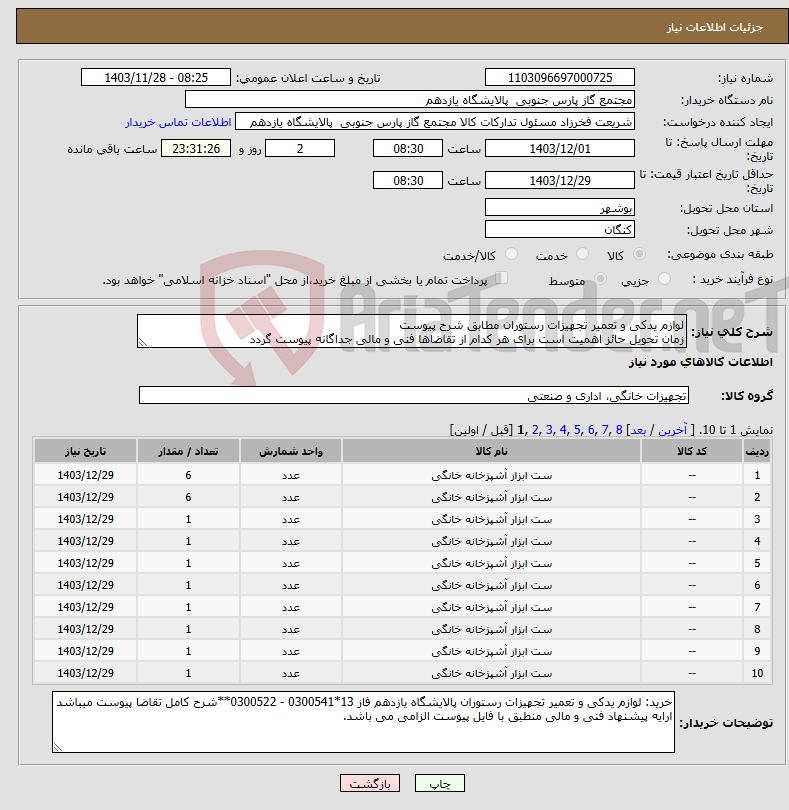This screenshot has height=810, width=789.
Task: Select the جزیی purchase type radio
Action: coord(664,279)
